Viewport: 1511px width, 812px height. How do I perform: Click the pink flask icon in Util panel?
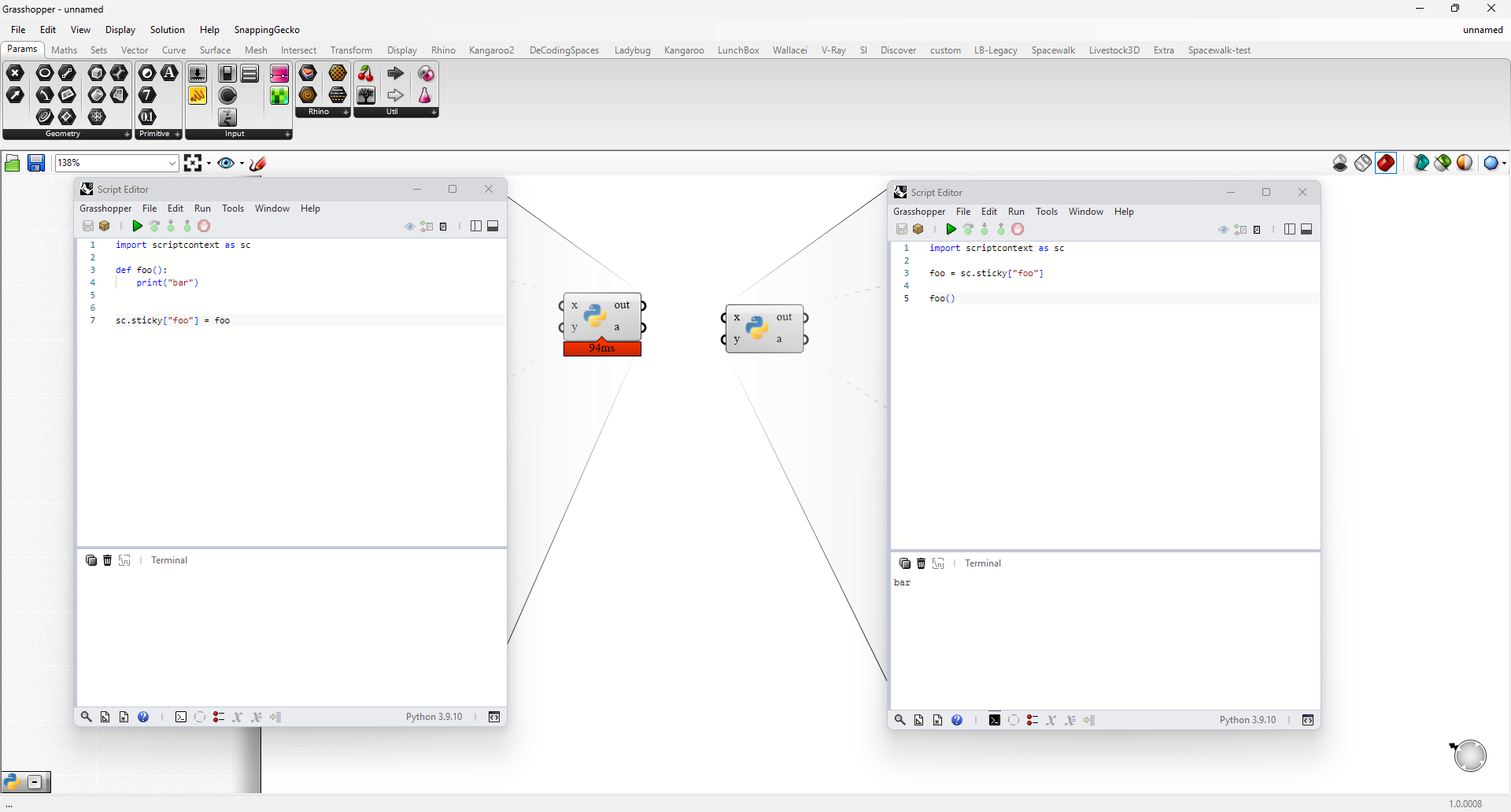[425, 95]
